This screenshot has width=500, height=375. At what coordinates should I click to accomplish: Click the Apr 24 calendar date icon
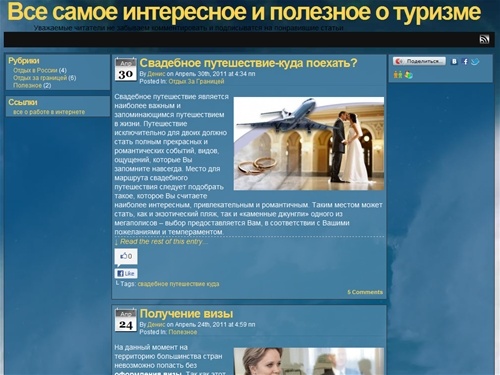click(x=126, y=320)
